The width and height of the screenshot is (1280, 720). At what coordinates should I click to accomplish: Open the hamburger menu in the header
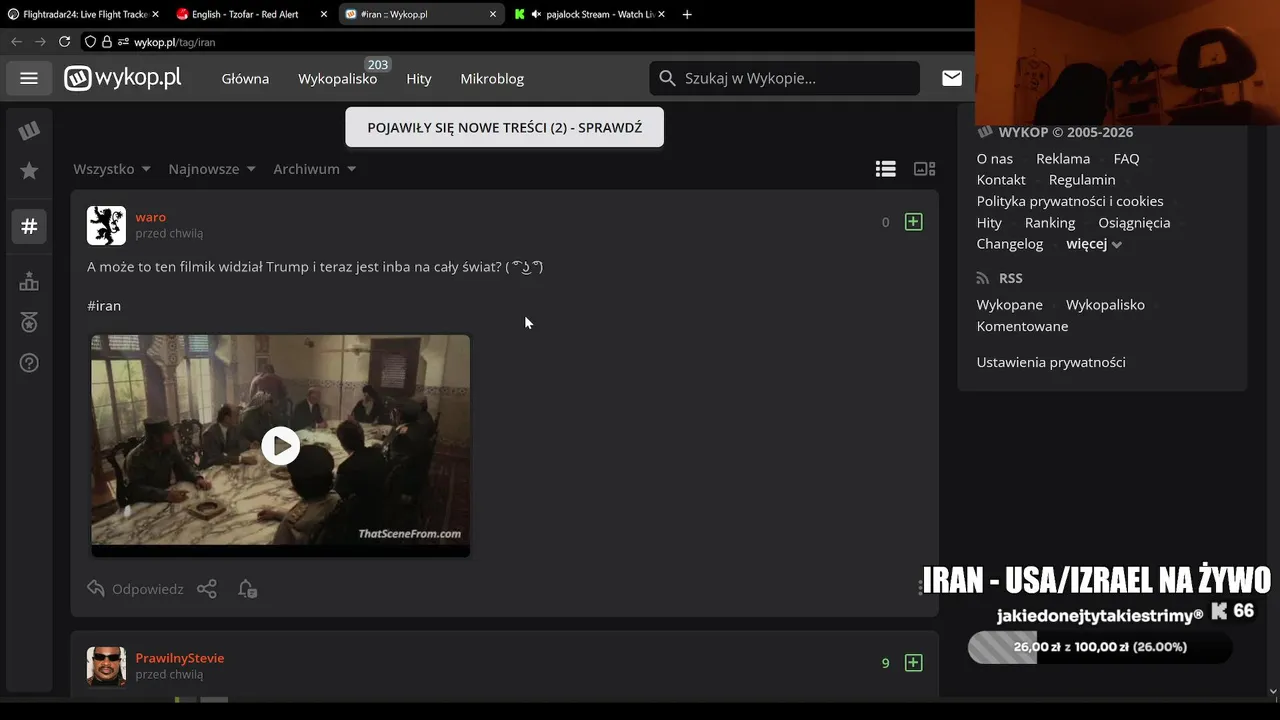[29, 78]
